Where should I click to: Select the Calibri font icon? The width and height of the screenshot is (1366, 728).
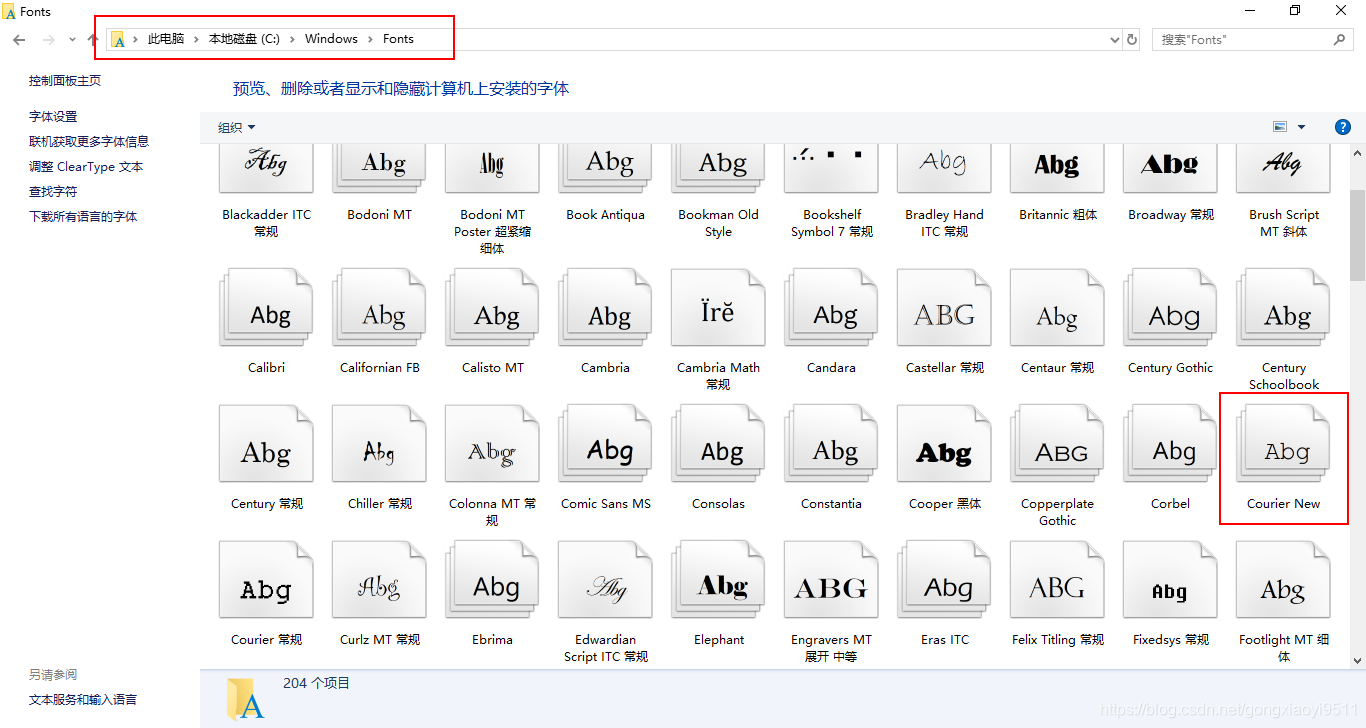(x=266, y=307)
